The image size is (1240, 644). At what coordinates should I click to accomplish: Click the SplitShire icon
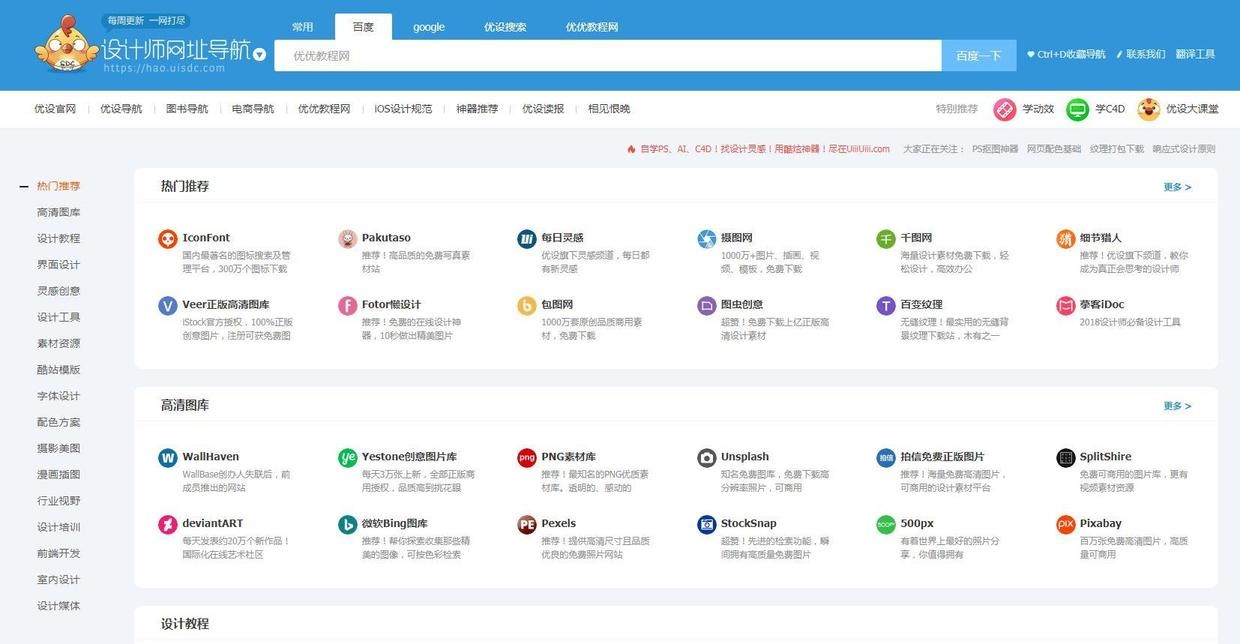[x=1066, y=458]
